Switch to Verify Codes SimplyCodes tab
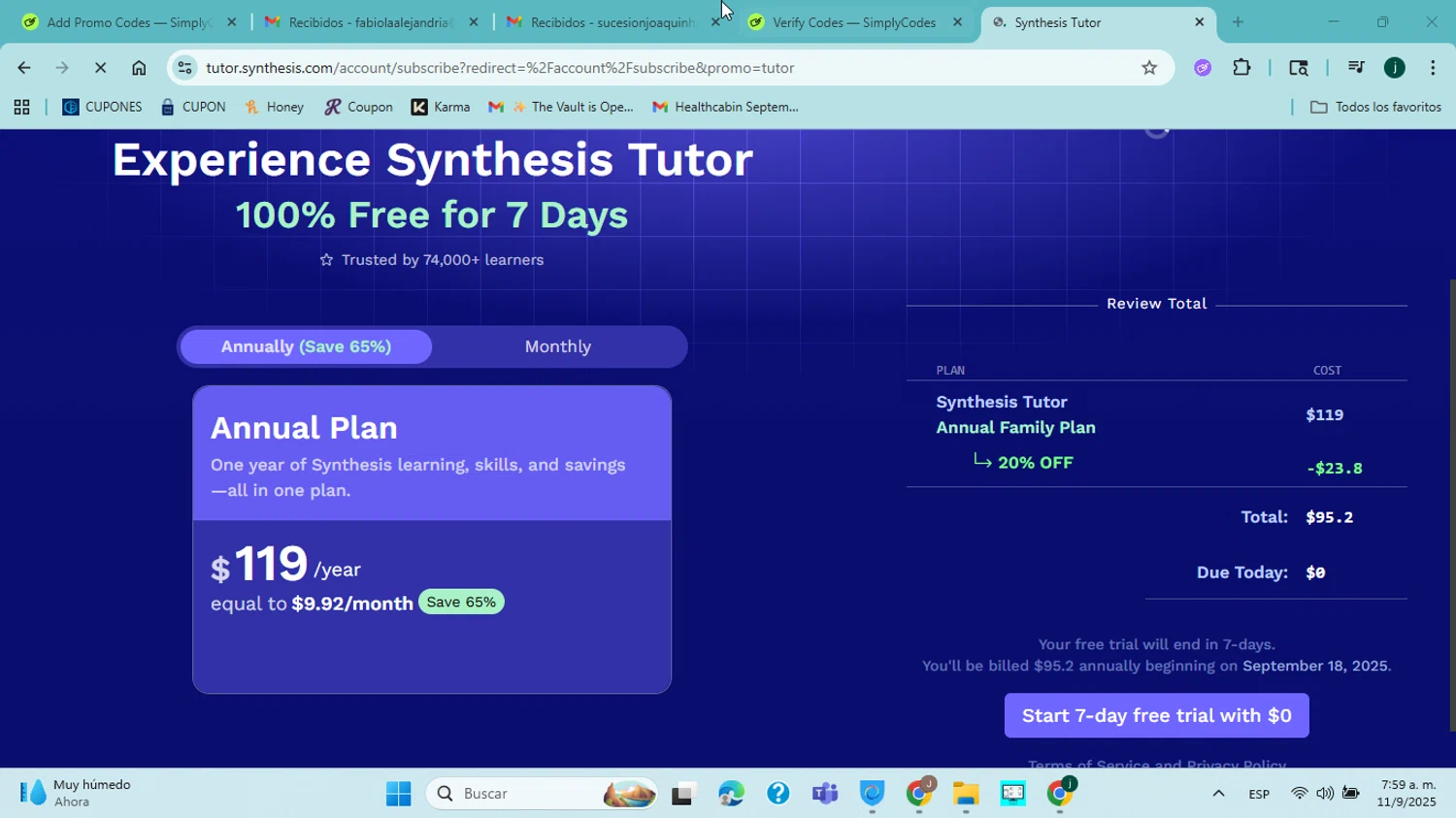 [x=853, y=22]
